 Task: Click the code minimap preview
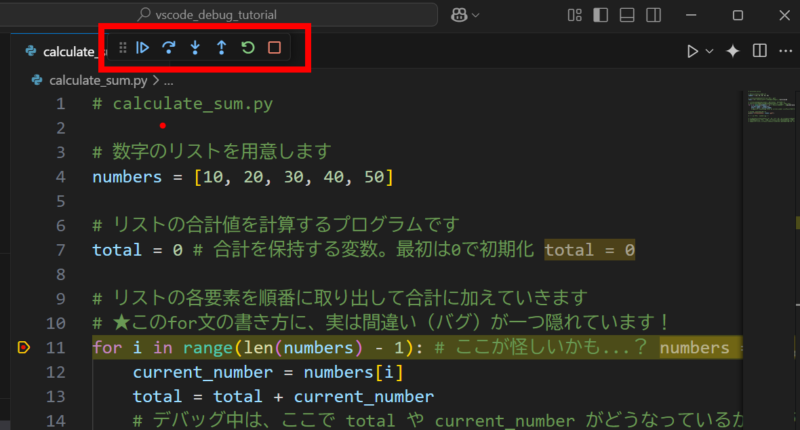[x=771, y=107]
